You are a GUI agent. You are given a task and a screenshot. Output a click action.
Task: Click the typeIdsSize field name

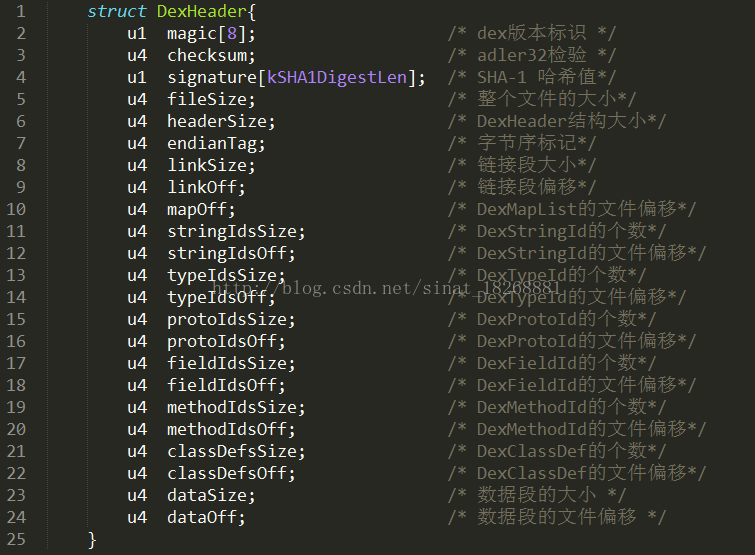222,275
